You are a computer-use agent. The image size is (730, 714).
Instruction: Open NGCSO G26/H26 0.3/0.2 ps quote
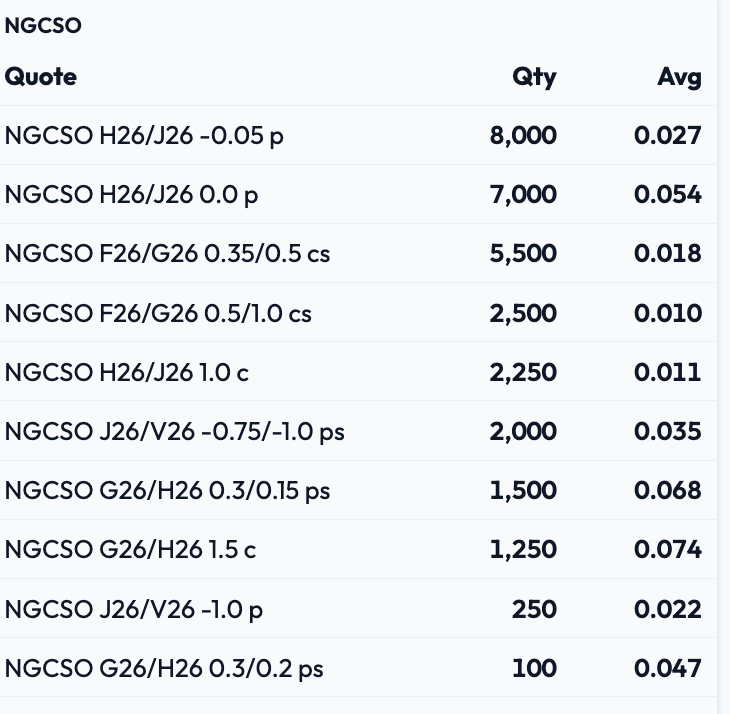tap(164, 668)
